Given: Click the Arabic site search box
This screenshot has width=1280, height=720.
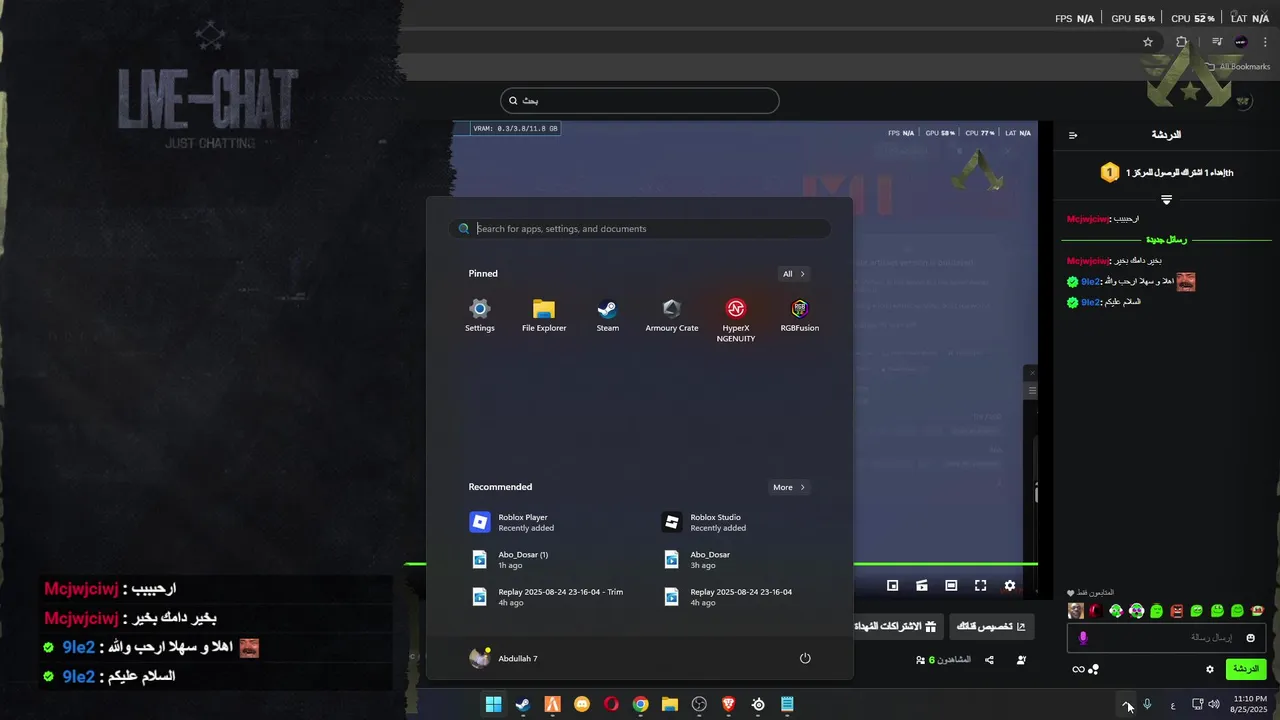Looking at the screenshot, I should (640, 101).
